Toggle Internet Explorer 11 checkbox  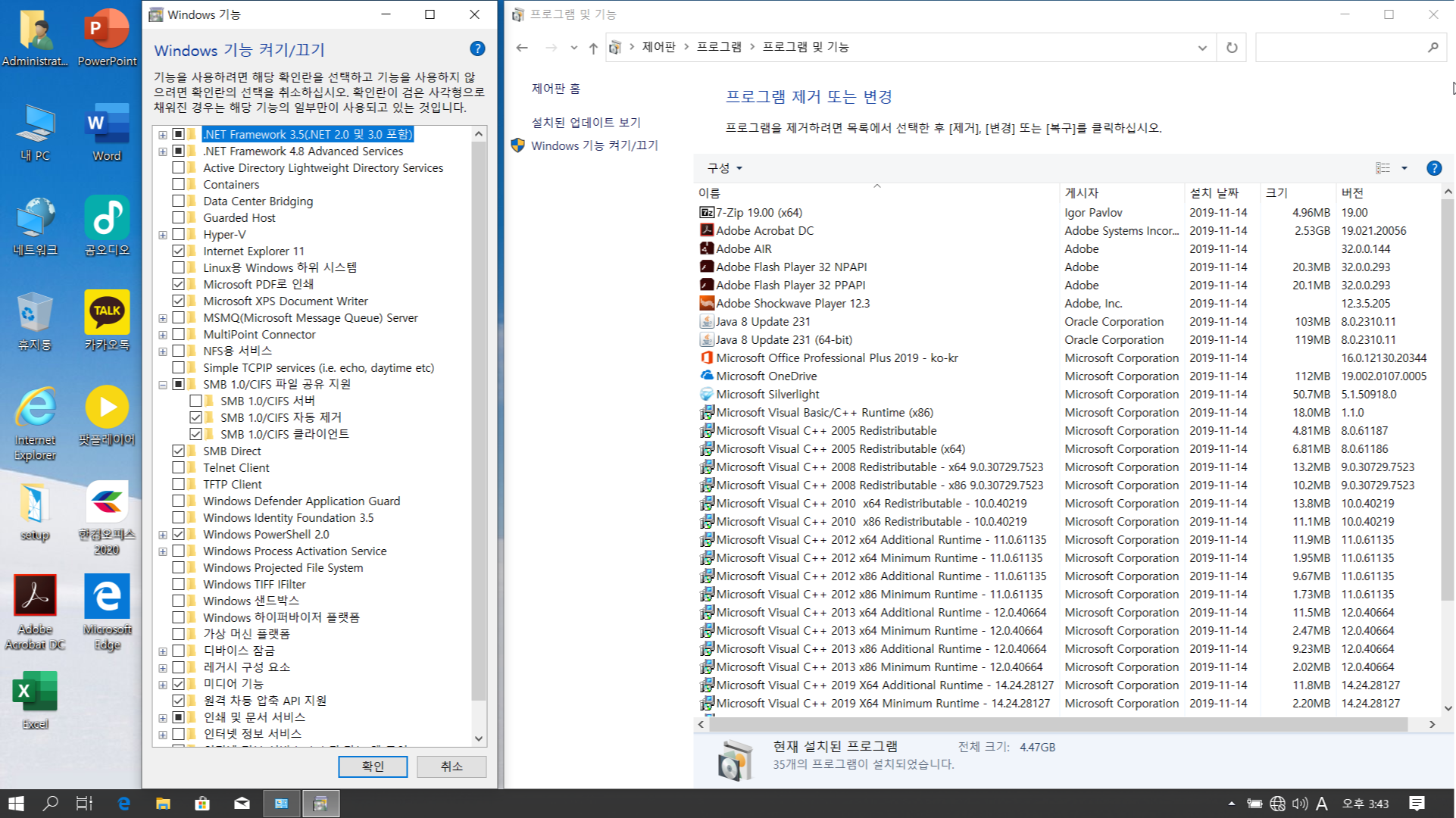coord(179,251)
